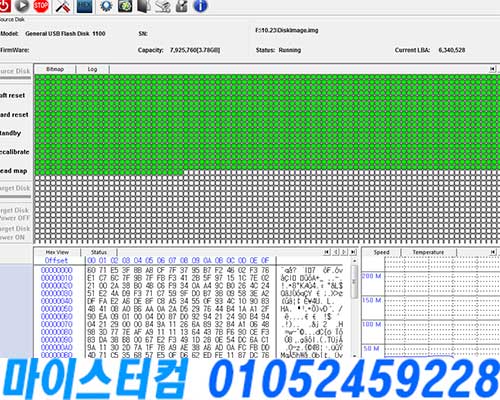Click hex offset row 0000020
Screen dimensions: 500x400
click(57, 285)
